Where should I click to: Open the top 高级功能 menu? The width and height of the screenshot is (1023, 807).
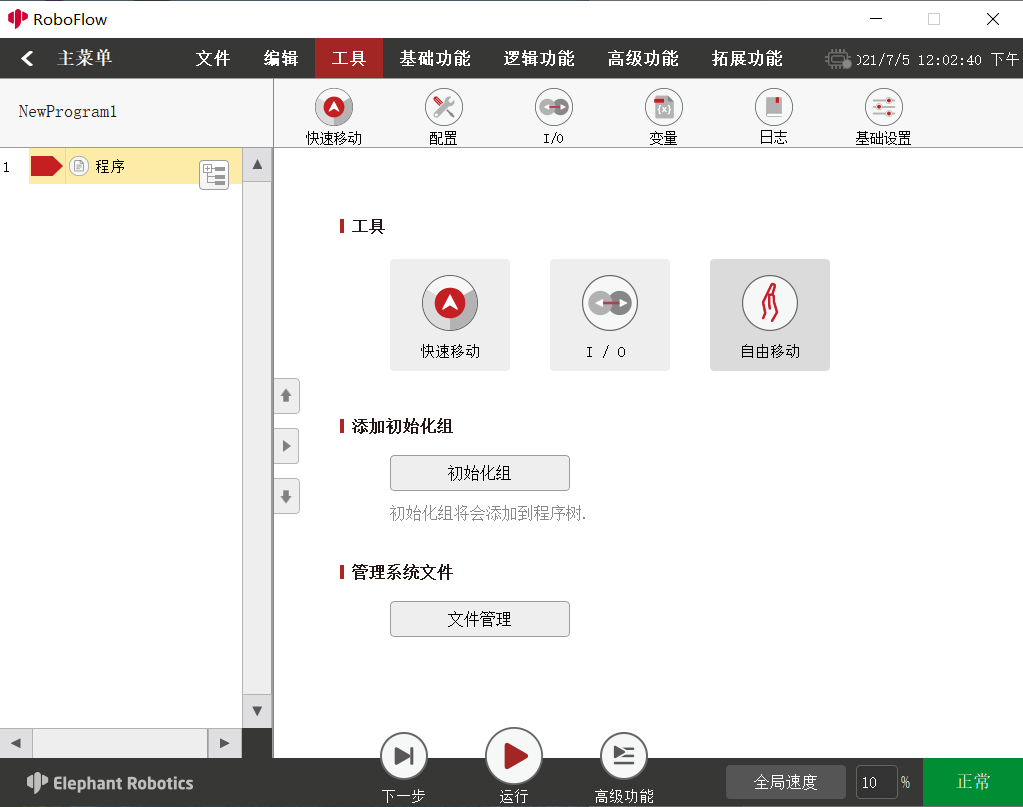[643, 59]
